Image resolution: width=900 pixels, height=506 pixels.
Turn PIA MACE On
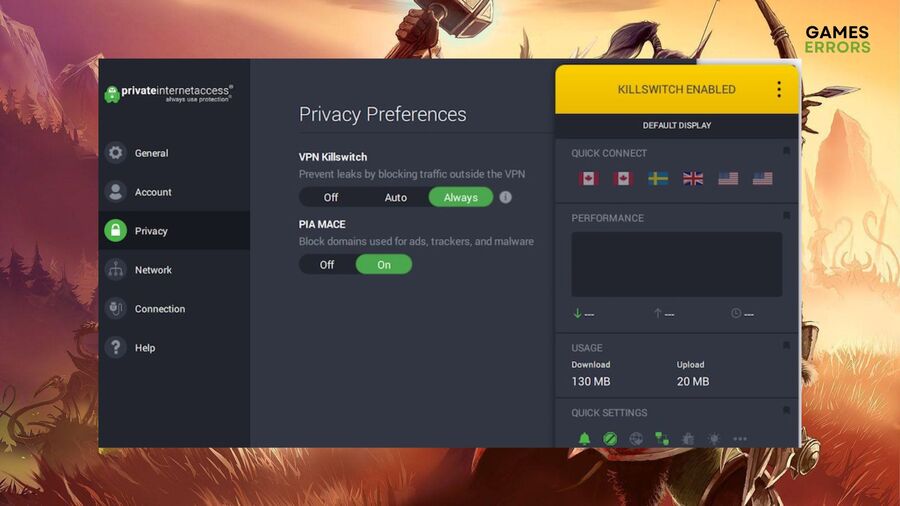(x=383, y=264)
